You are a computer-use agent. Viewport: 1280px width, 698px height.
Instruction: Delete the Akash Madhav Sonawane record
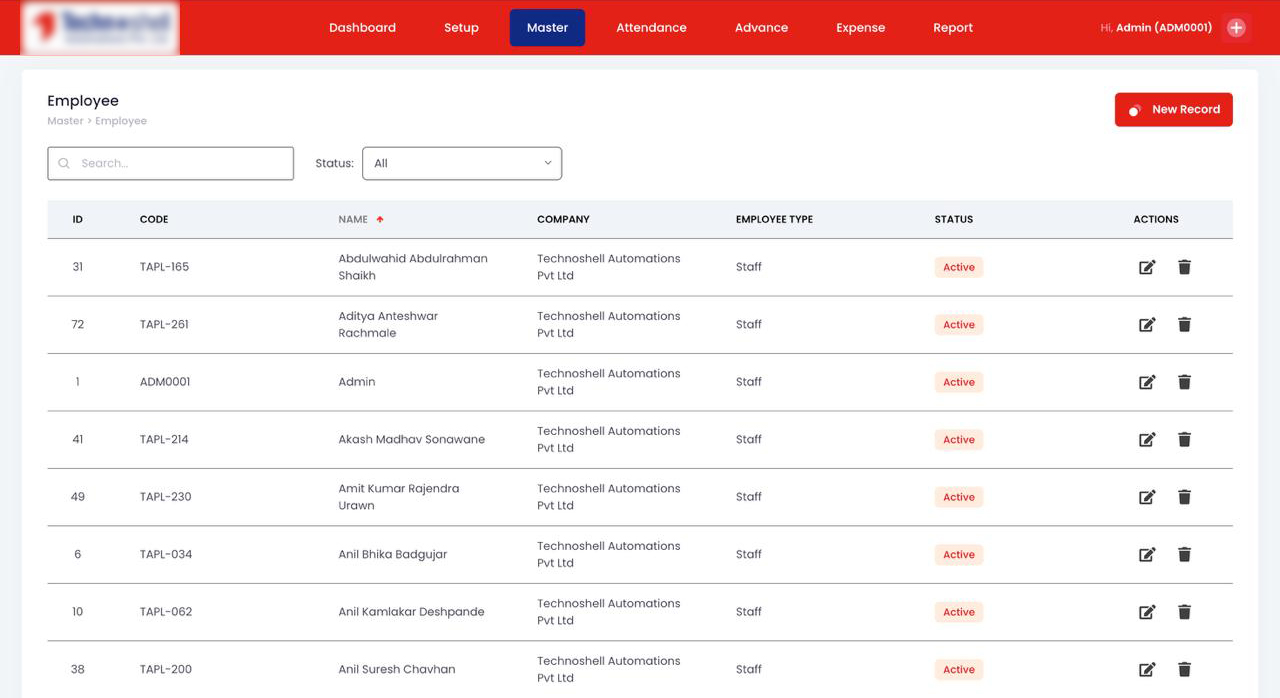tap(1184, 439)
